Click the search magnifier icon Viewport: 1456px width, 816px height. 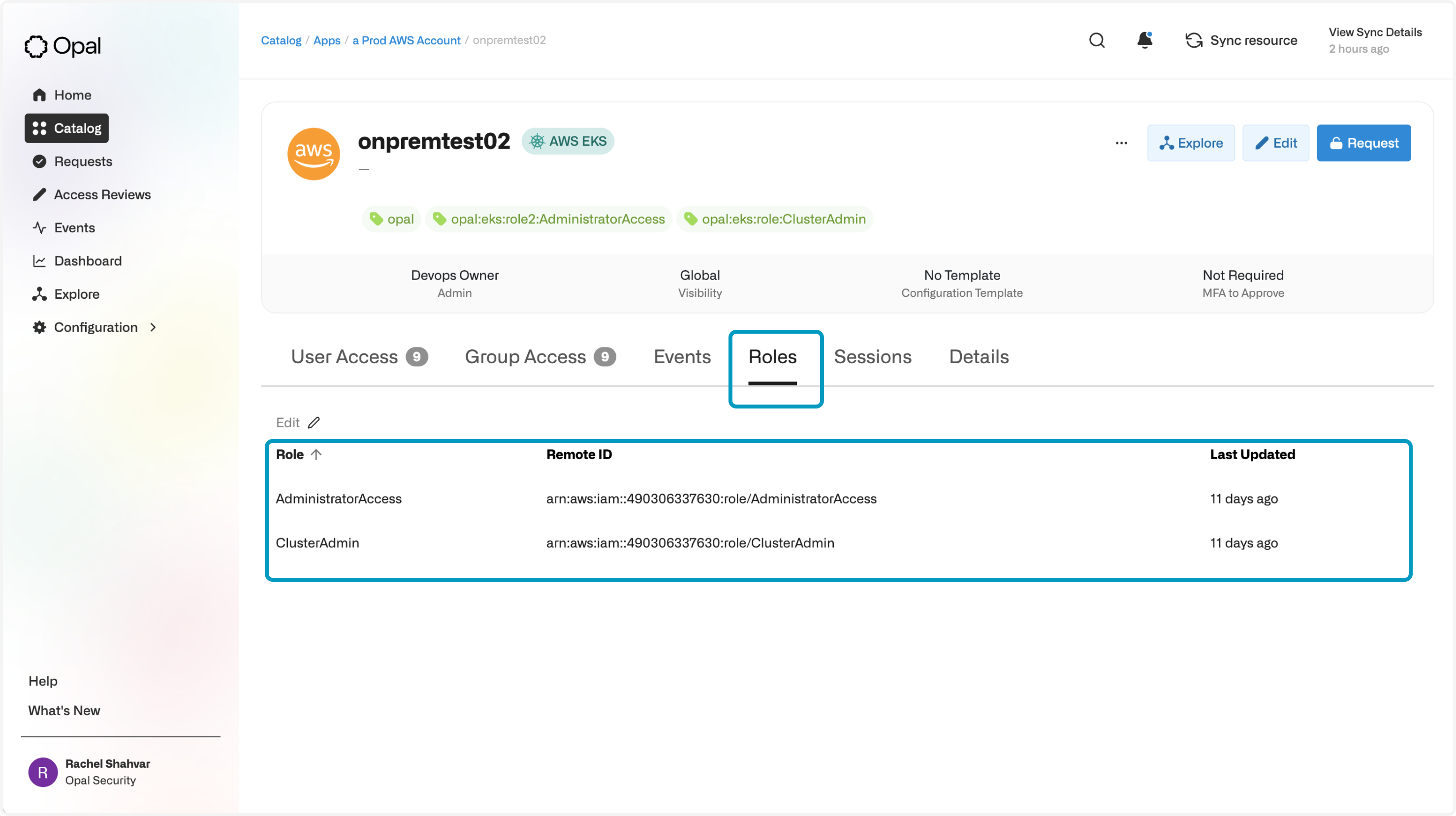click(x=1097, y=40)
